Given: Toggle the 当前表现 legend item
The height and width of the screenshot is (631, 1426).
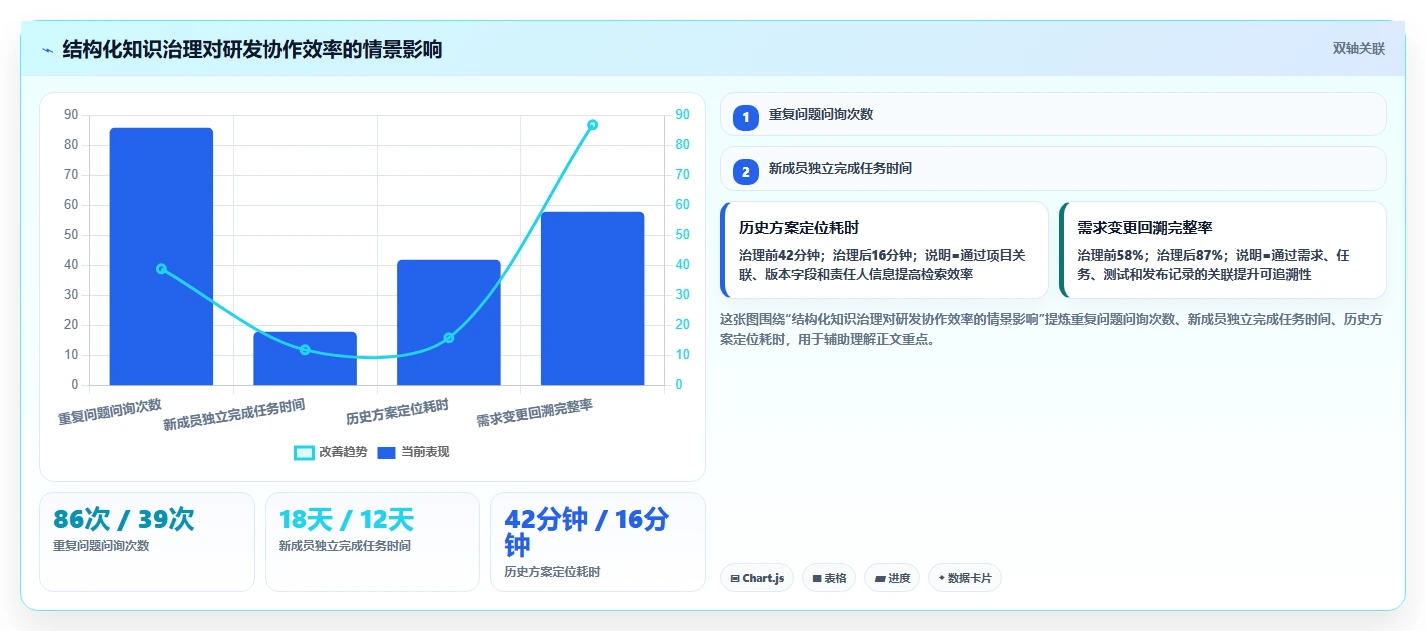Looking at the screenshot, I should coord(414,452).
